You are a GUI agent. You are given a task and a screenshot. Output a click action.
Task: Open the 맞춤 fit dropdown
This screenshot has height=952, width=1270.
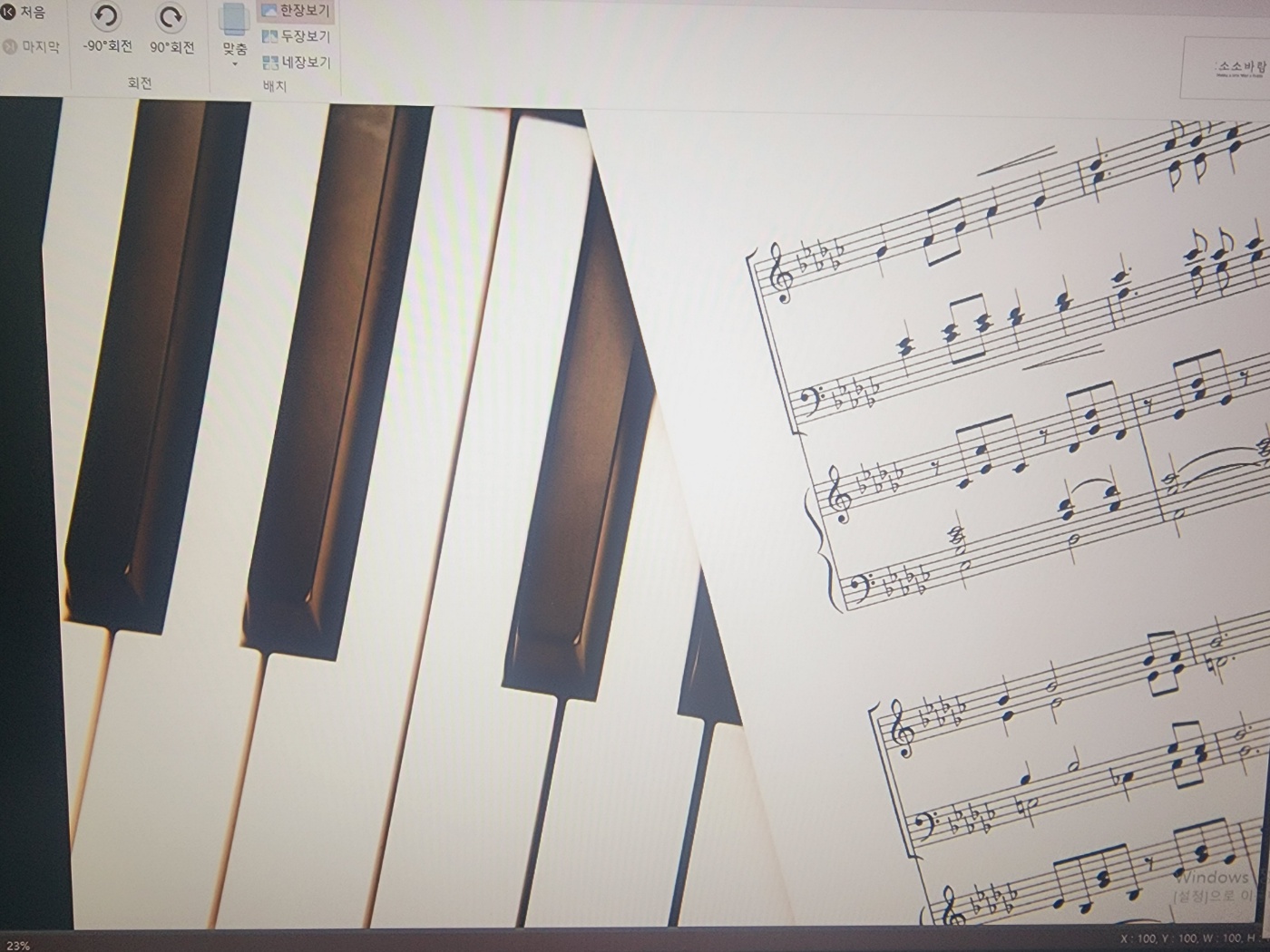click(235, 36)
